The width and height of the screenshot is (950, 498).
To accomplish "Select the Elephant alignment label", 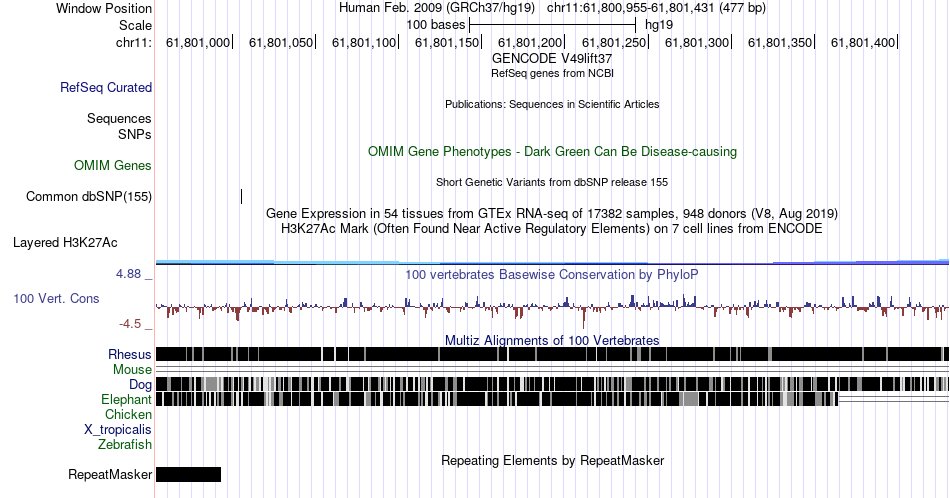I will coord(127,399).
